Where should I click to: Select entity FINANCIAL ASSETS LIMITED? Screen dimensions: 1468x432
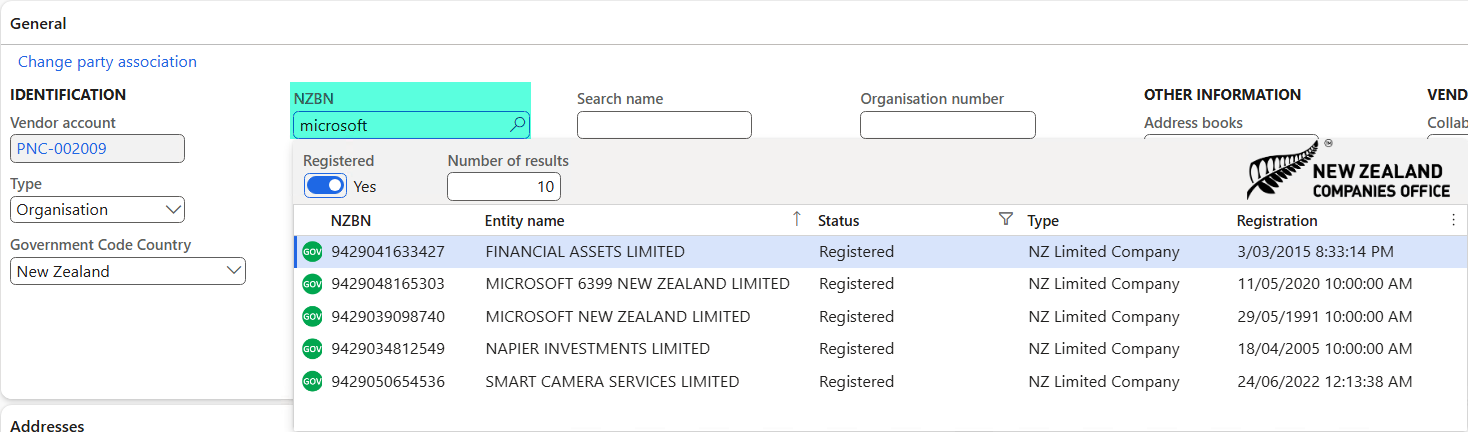pyautogui.click(x=585, y=252)
